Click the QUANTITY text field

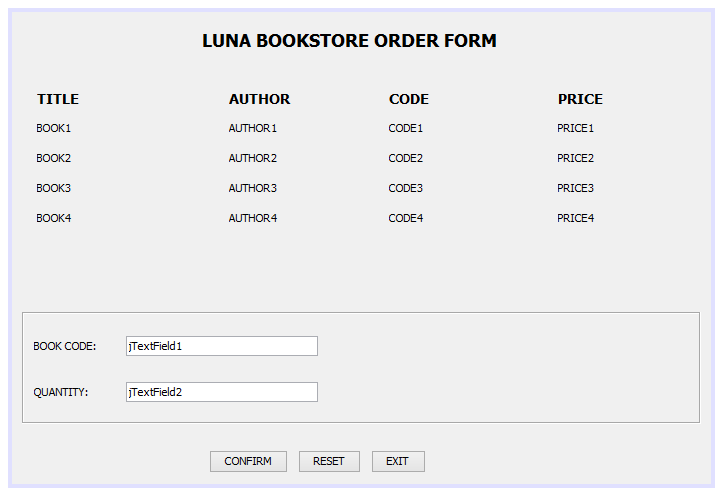coord(221,392)
